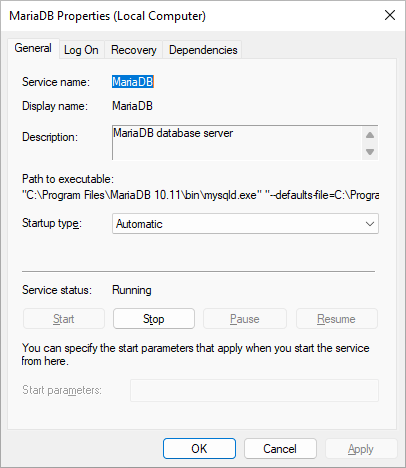The height and width of the screenshot is (468, 406).
Task: Click the description scroll down arrow
Action: pos(370,152)
